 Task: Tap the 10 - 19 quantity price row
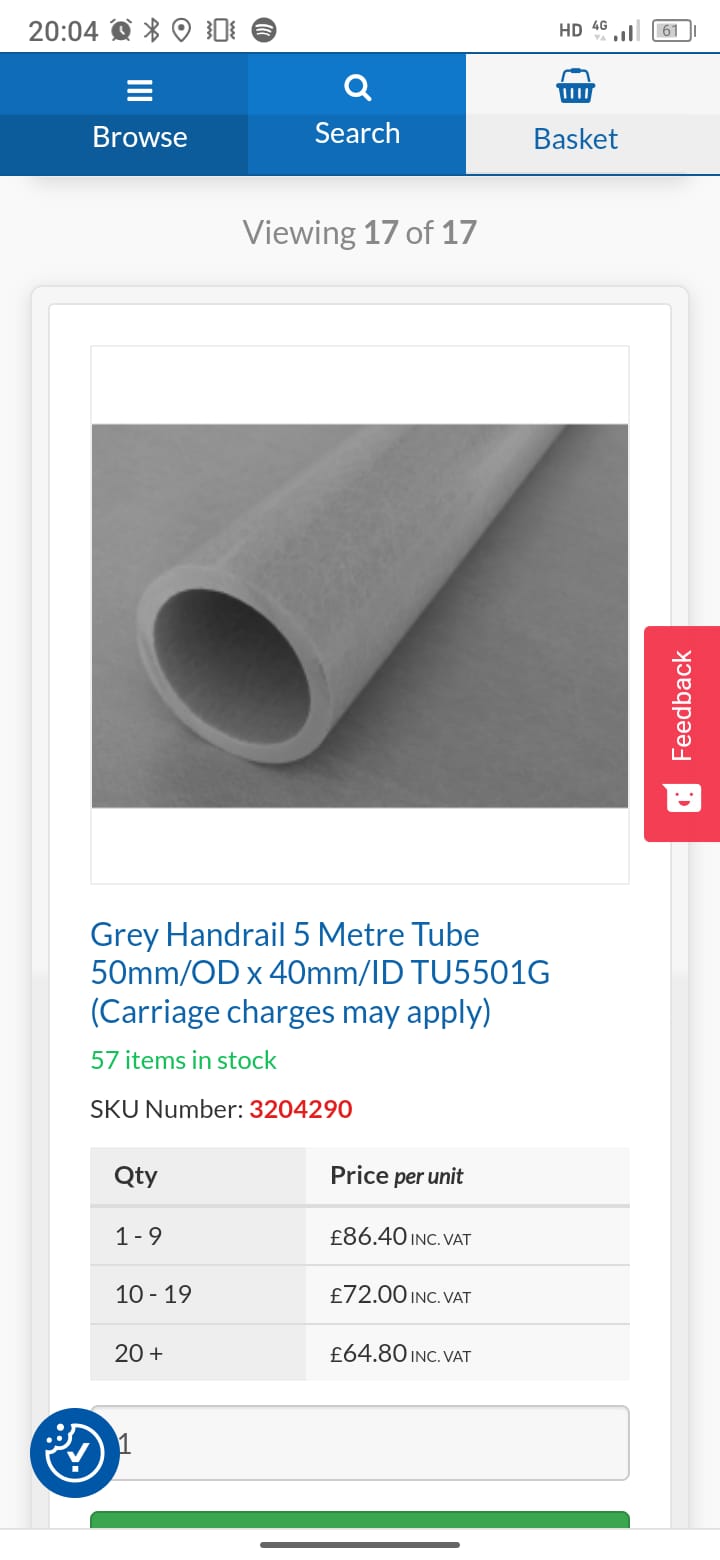click(360, 1295)
